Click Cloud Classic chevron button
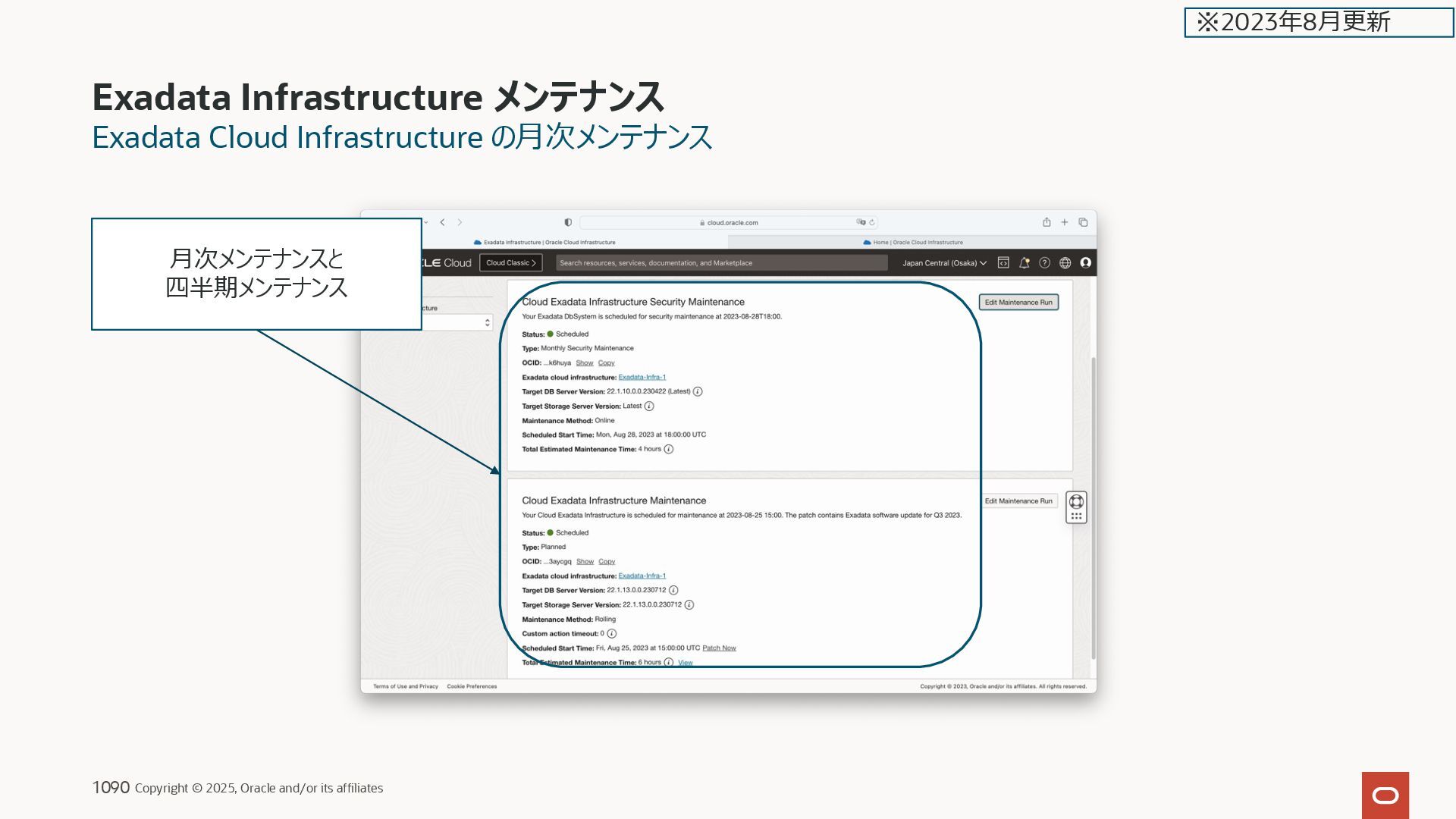 511,263
